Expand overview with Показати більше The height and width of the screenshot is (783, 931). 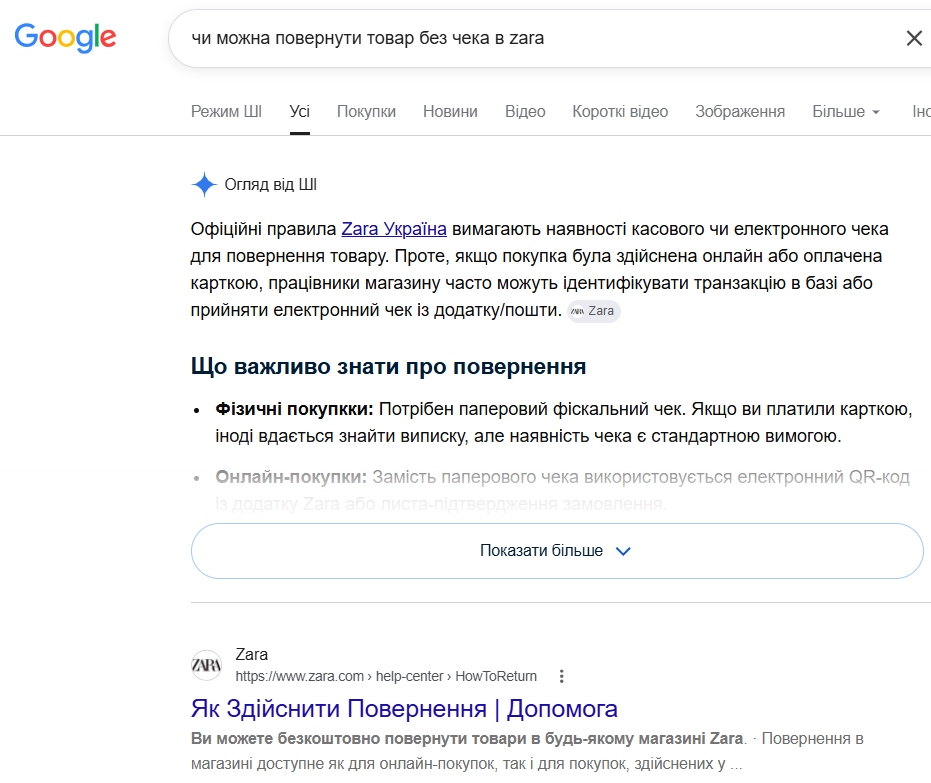(557, 551)
